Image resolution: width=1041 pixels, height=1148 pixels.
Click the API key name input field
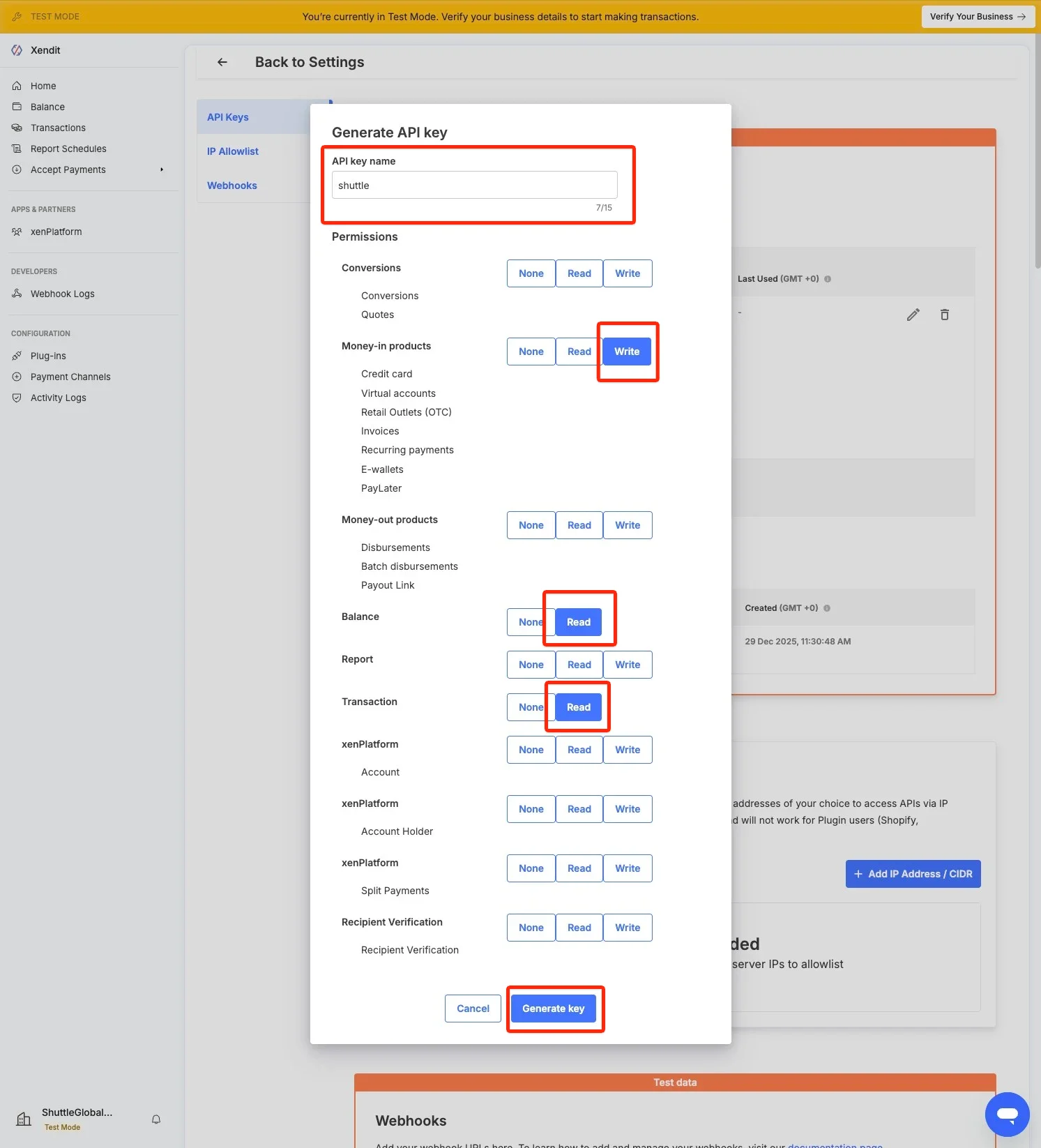[x=474, y=186]
